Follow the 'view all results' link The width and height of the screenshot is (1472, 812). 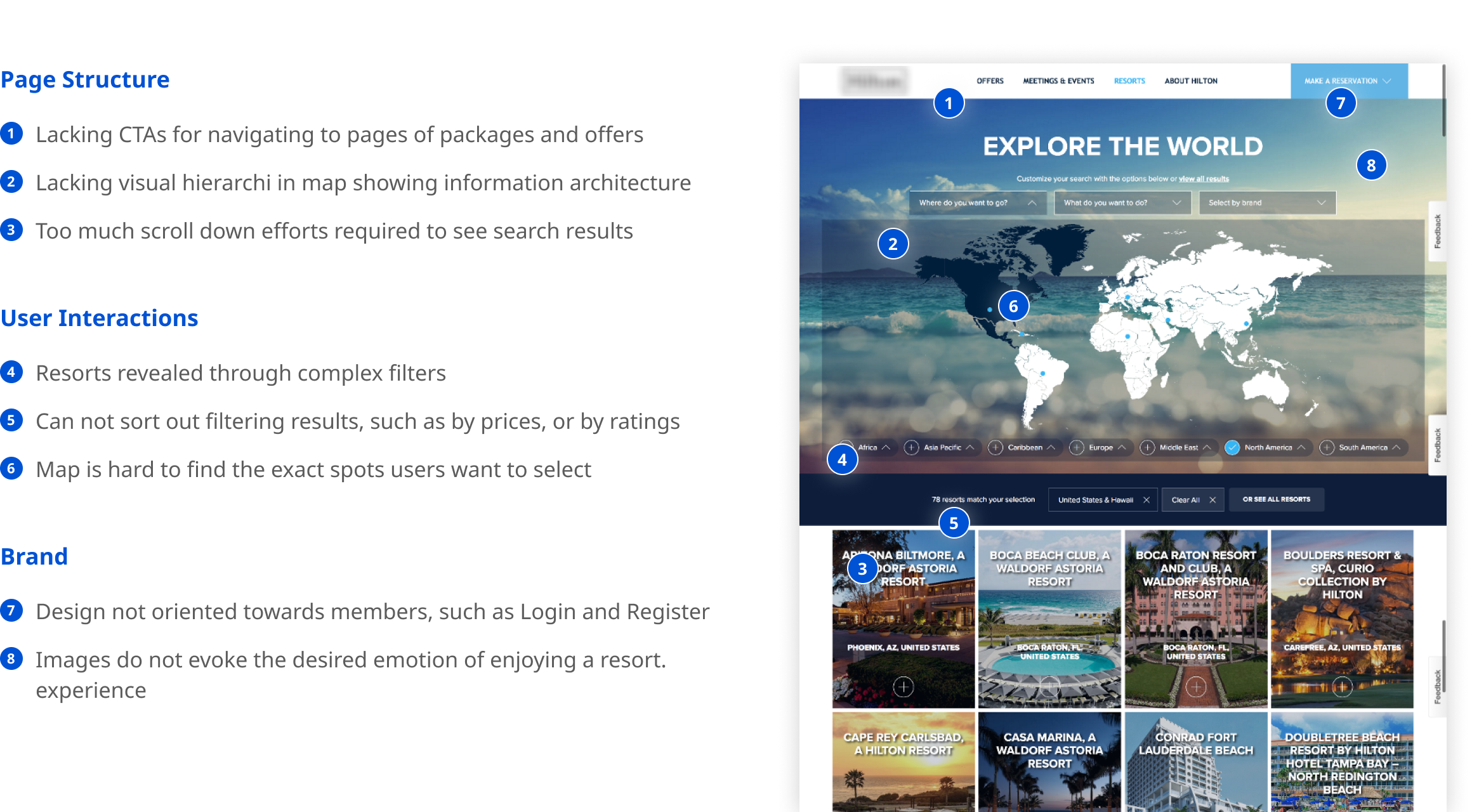click(1204, 179)
